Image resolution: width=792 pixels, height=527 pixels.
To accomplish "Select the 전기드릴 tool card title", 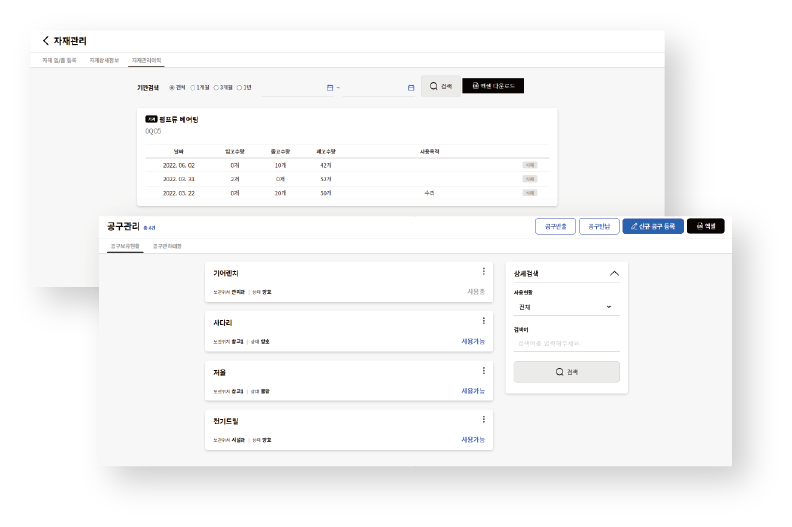I will pyautogui.click(x=226, y=421).
